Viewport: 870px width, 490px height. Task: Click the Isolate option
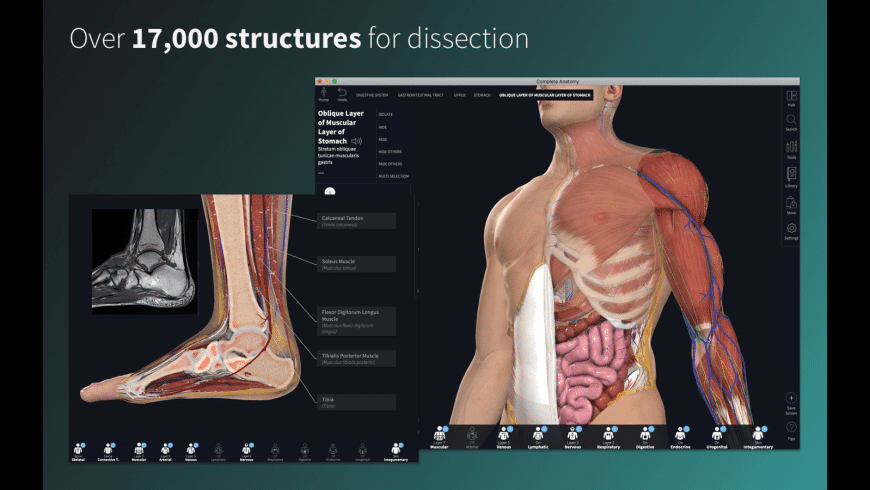386,114
